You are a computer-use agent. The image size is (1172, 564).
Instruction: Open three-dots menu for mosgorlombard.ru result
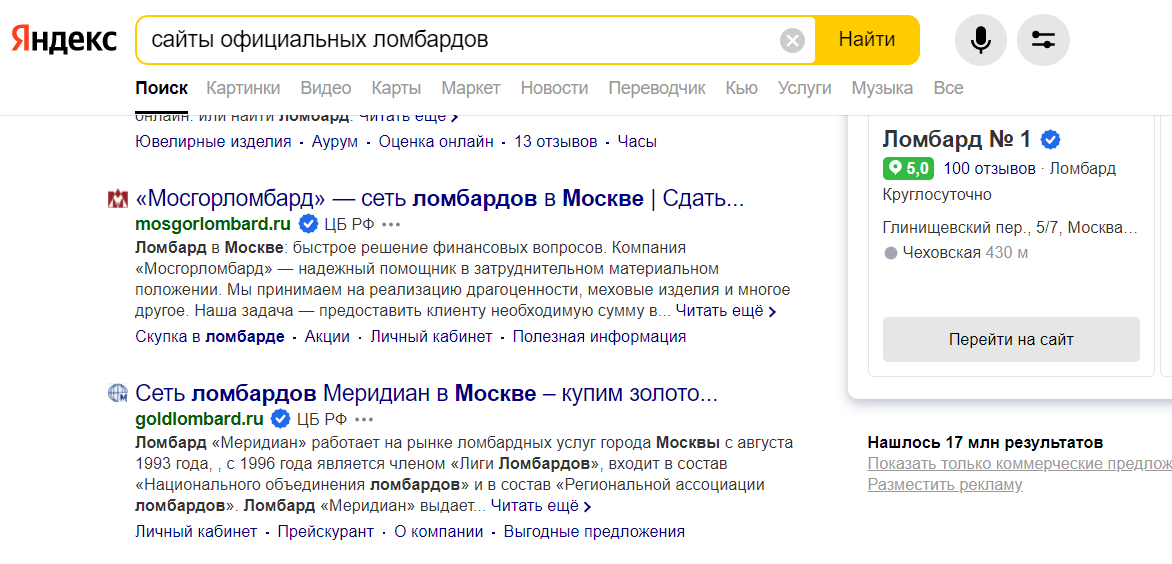(x=392, y=223)
